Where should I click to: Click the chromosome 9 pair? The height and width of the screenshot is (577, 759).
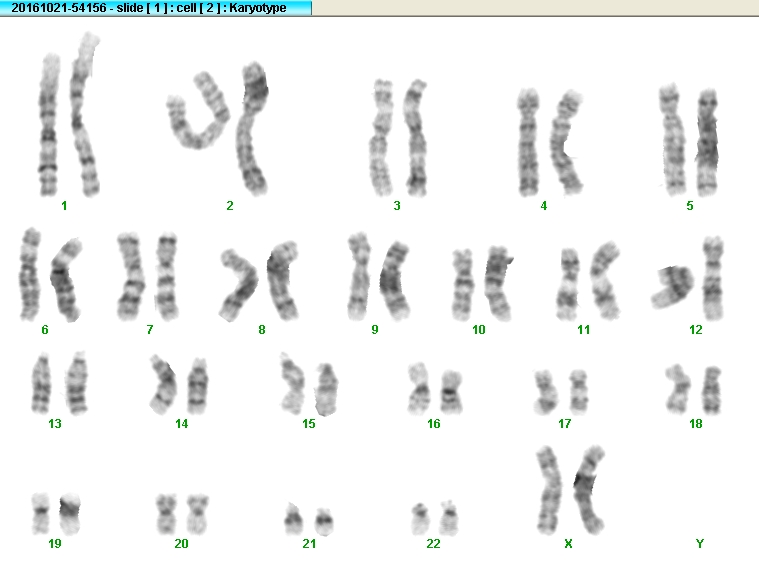pos(379,276)
